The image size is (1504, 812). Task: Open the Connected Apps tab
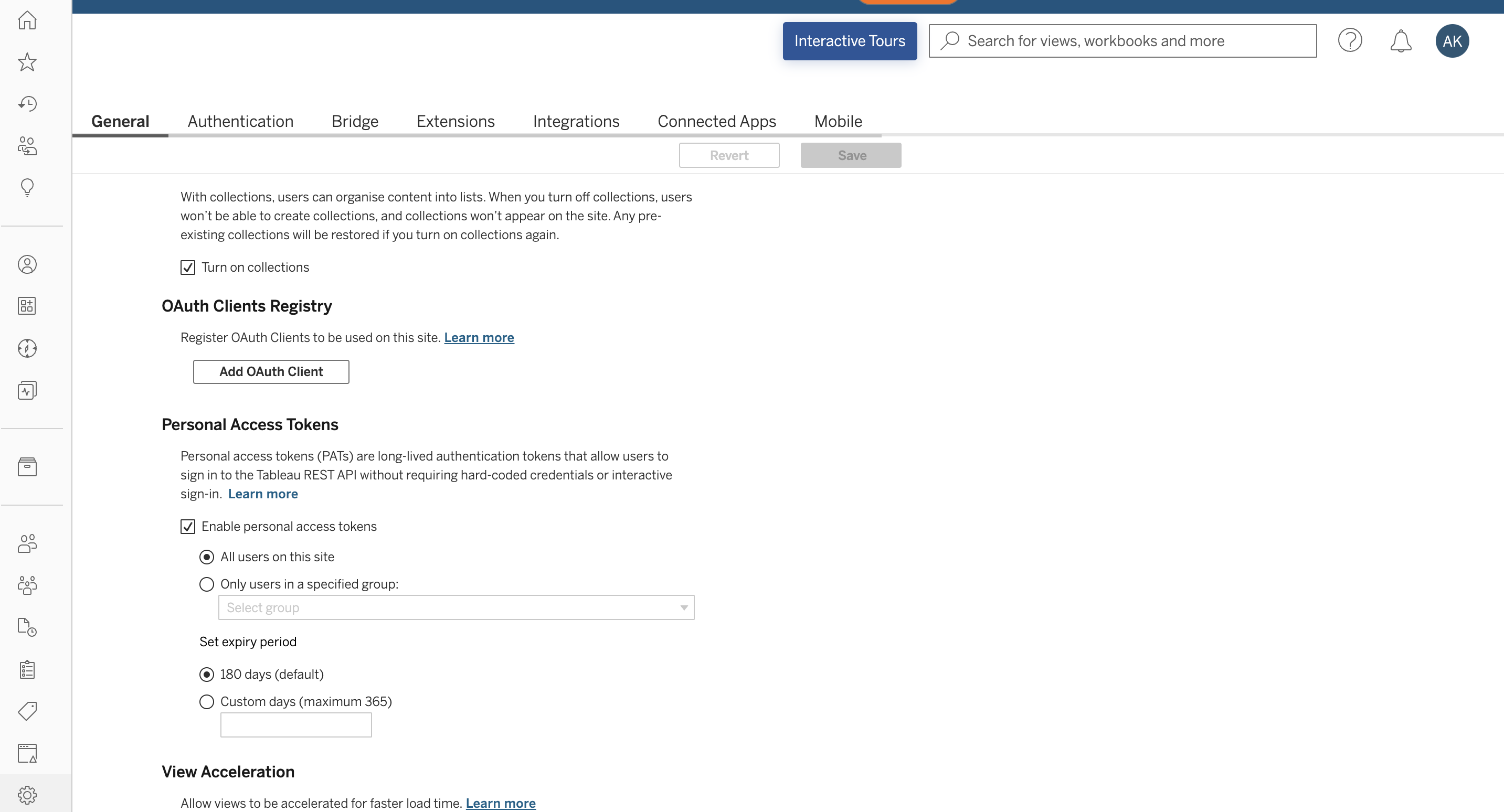tap(717, 121)
